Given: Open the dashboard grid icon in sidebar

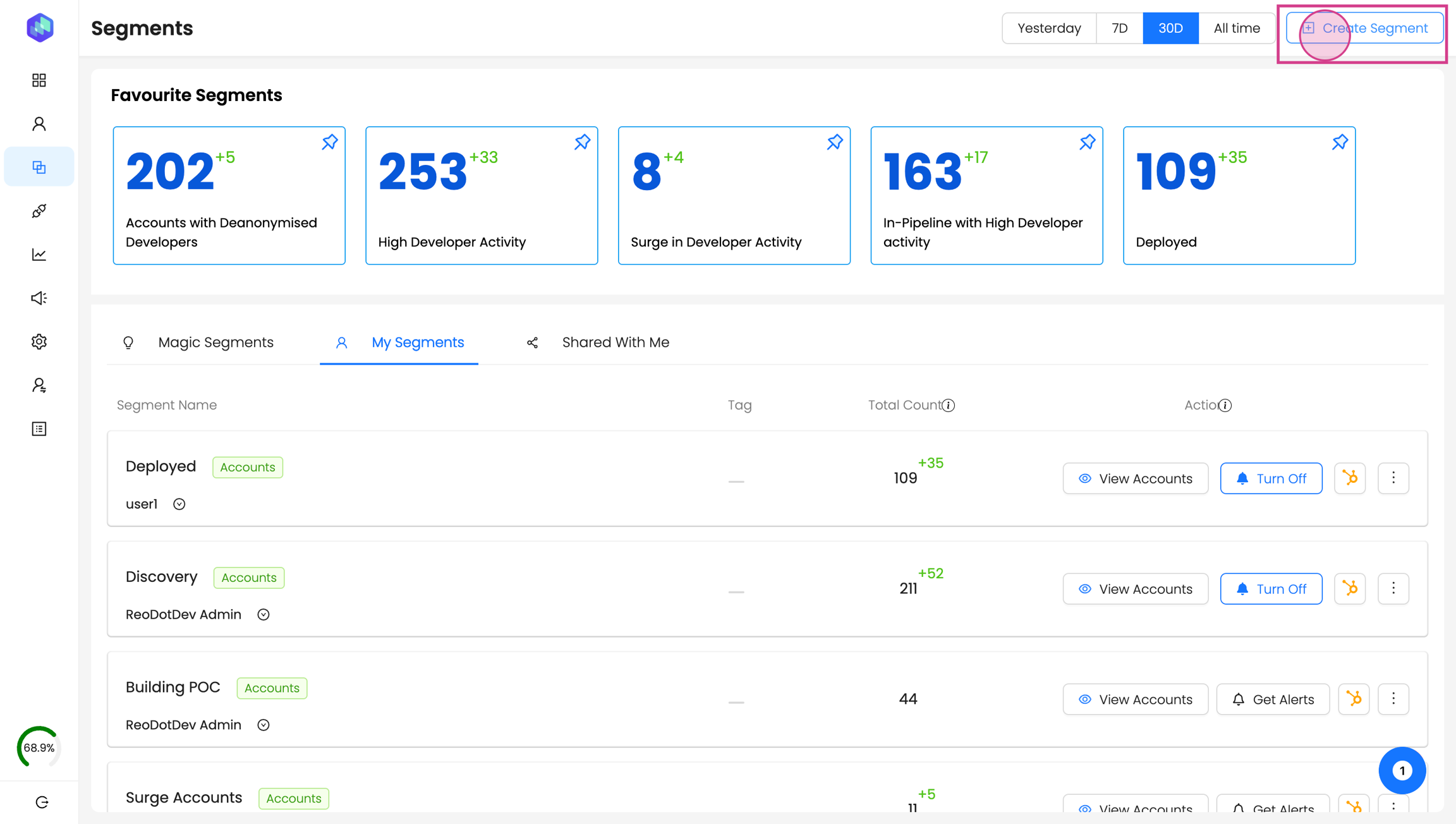Looking at the screenshot, I should [x=39, y=80].
